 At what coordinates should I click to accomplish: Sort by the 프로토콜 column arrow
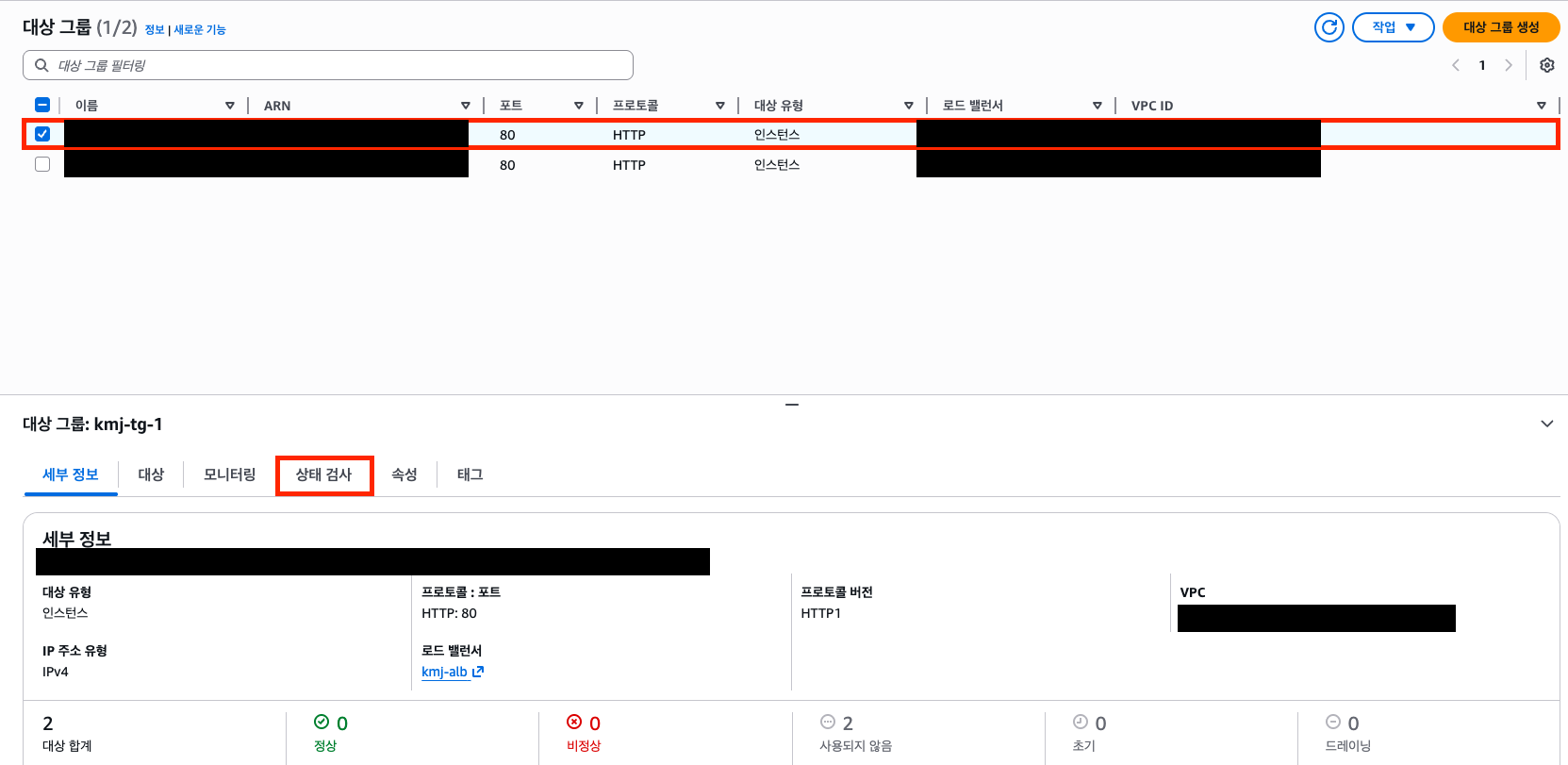click(x=719, y=106)
